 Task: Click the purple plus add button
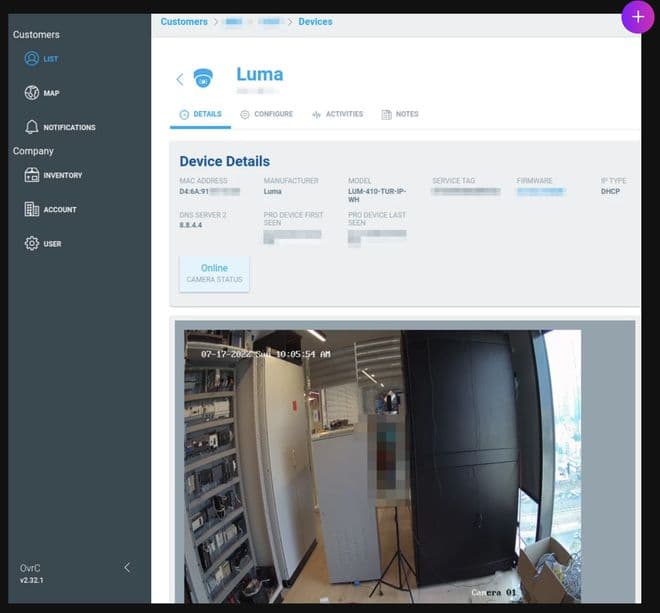pos(637,17)
